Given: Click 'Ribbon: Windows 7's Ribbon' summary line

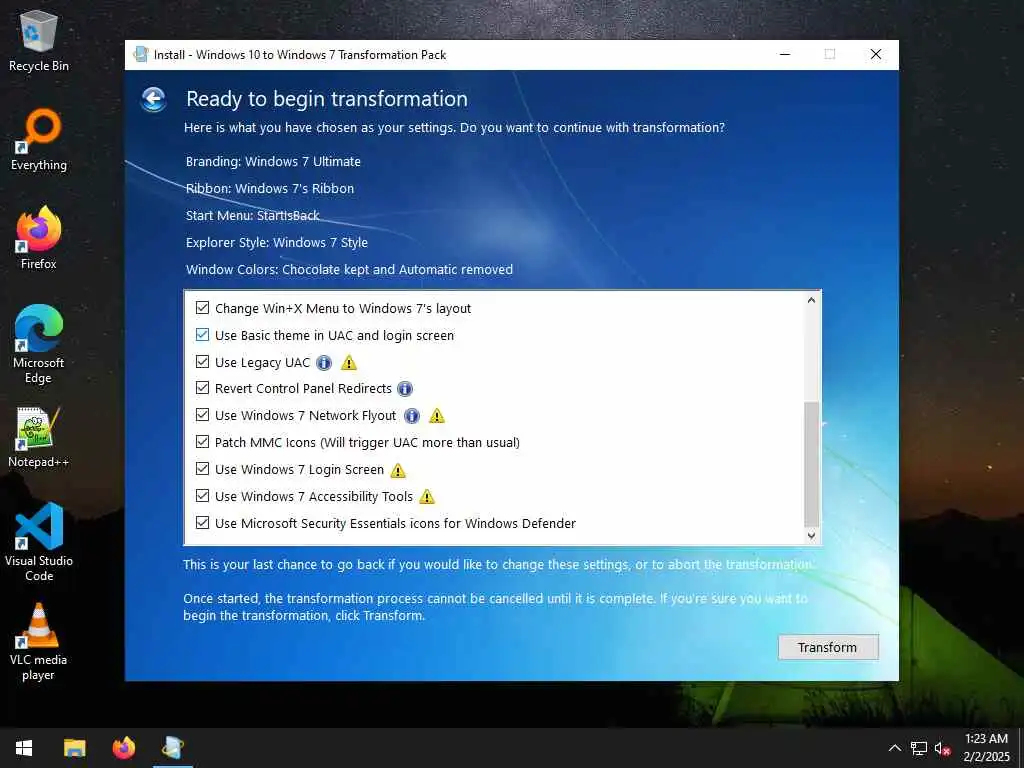Looking at the screenshot, I should [270, 188].
